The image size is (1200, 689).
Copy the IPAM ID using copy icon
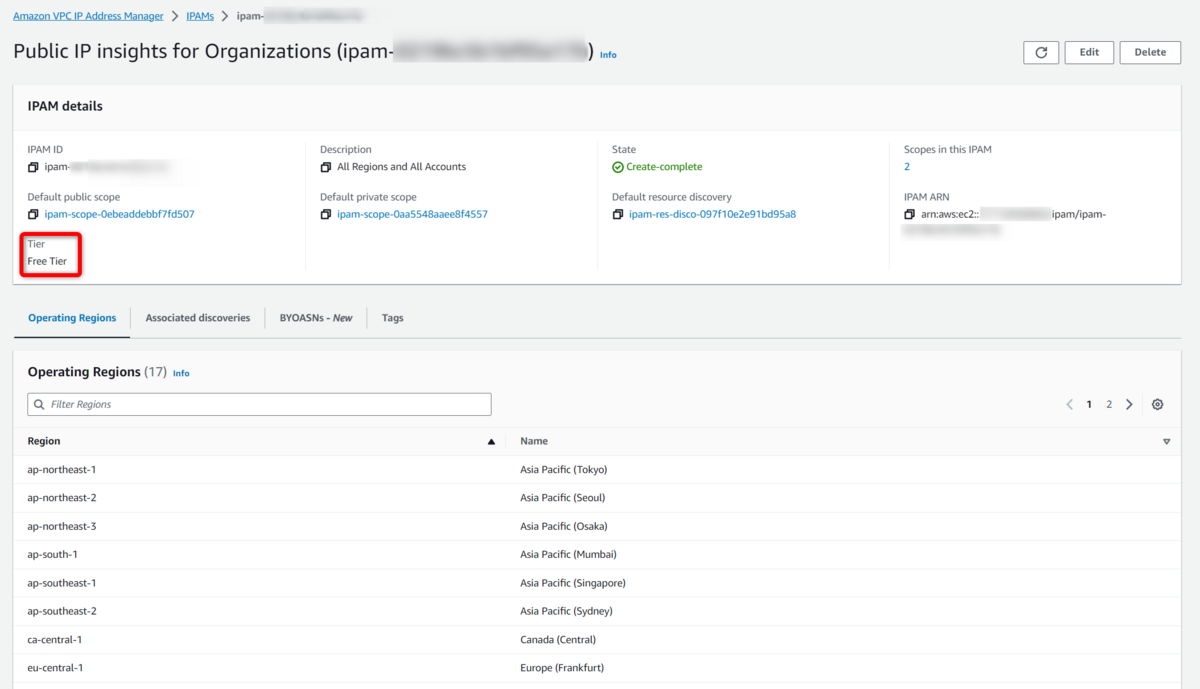click(x=33, y=167)
